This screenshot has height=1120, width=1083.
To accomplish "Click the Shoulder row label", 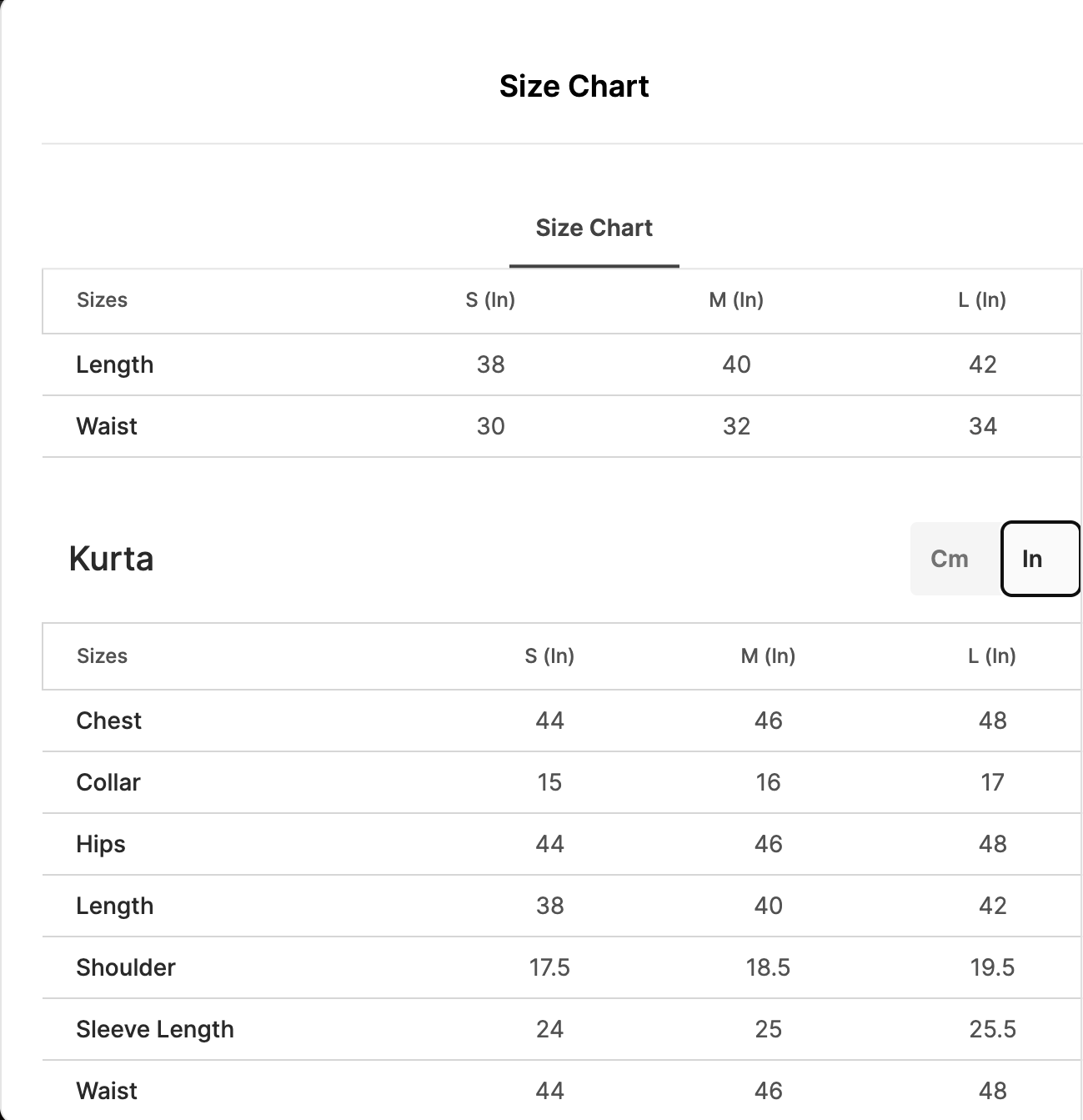I will (x=126, y=967).
